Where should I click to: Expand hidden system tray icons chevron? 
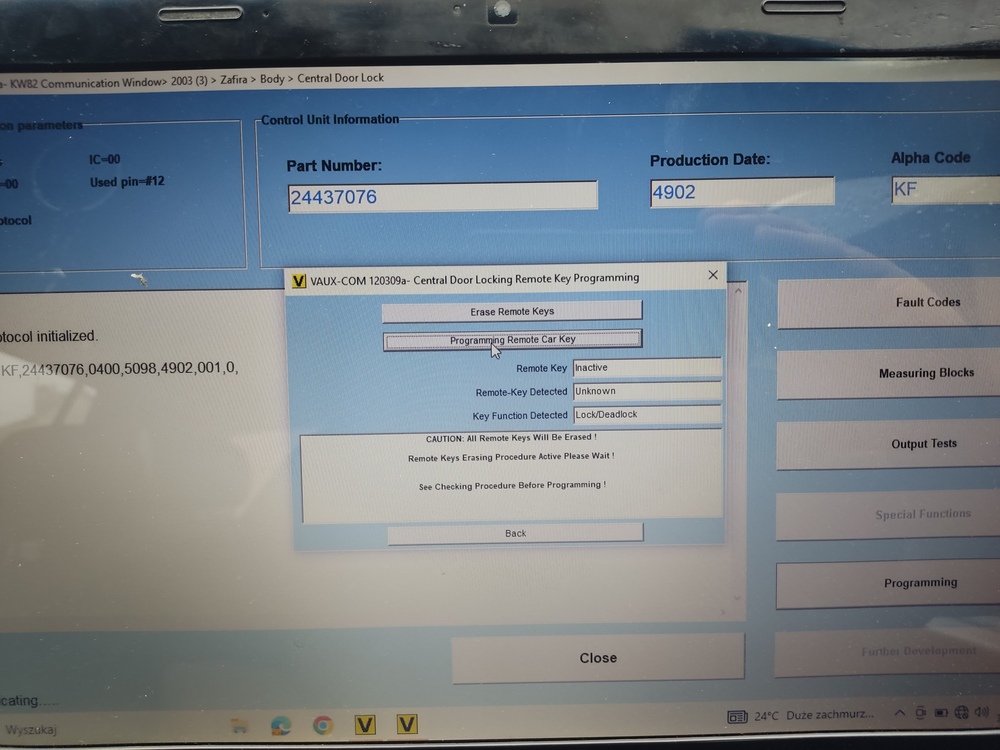[899, 714]
